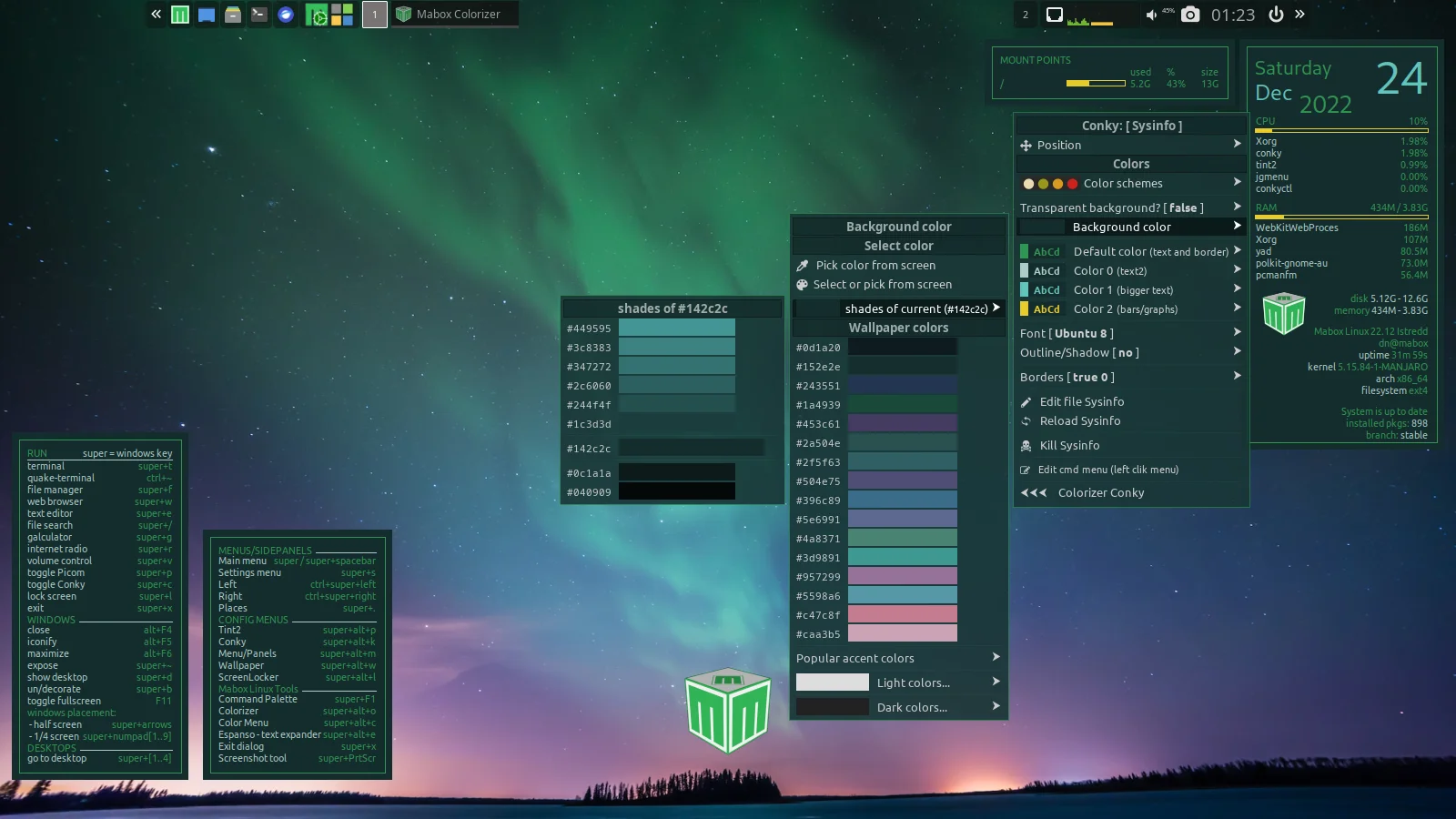Click the Kill Sysinfo skull icon
1456x819 pixels.
[x=1026, y=446]
